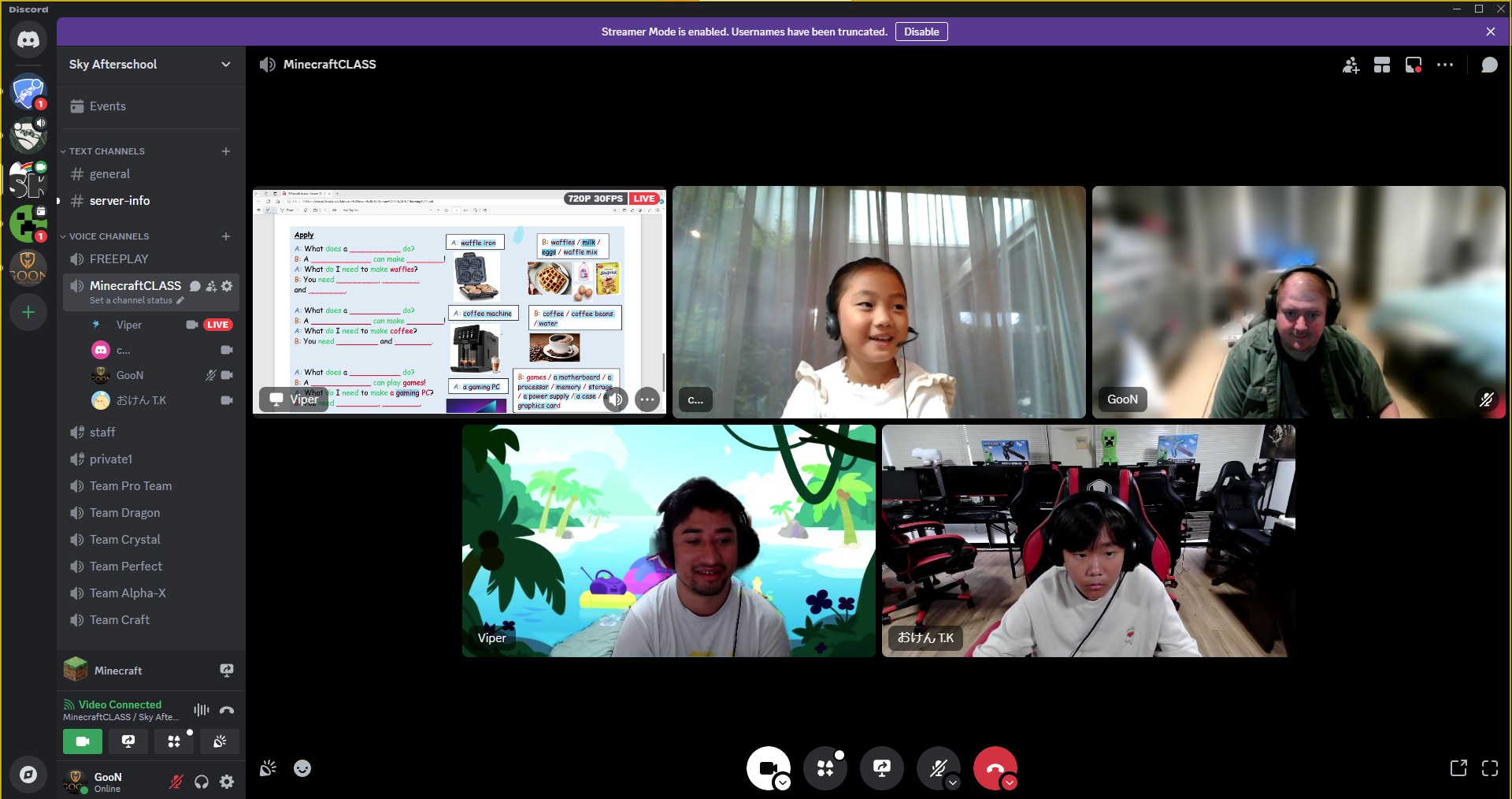Screen dimensions: 1512x799
Task: Focus おけん T.K video tile
Action: click(1088, 541)
